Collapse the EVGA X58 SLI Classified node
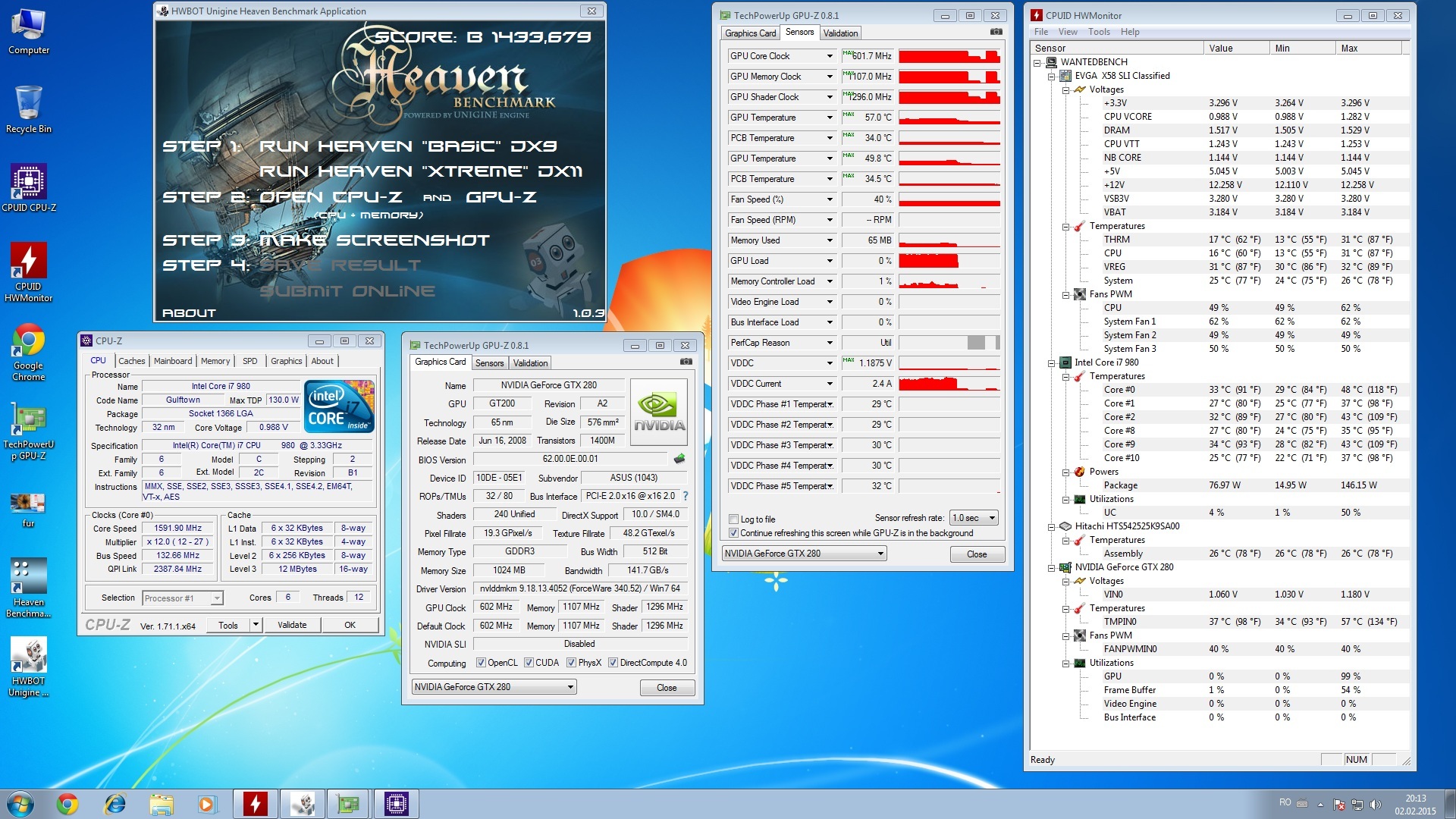 (1051, 77)
